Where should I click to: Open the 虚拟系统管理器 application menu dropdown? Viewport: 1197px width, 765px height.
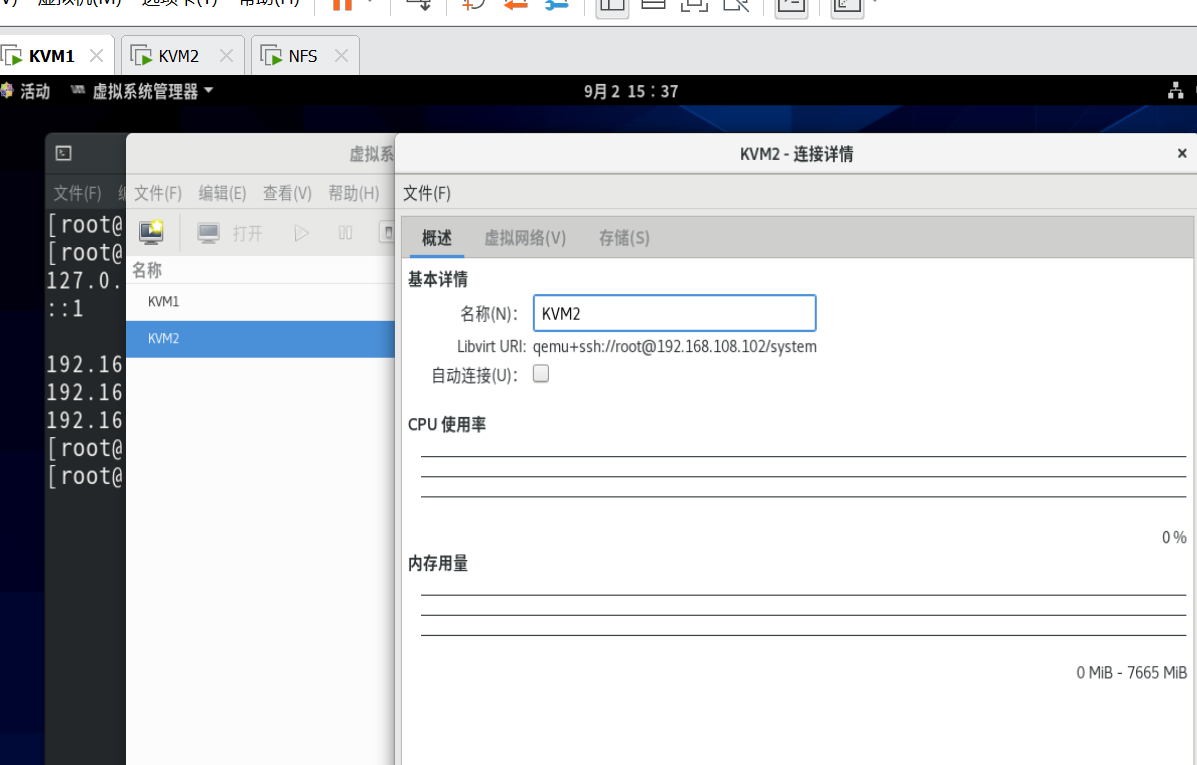(x=142, y=92)
